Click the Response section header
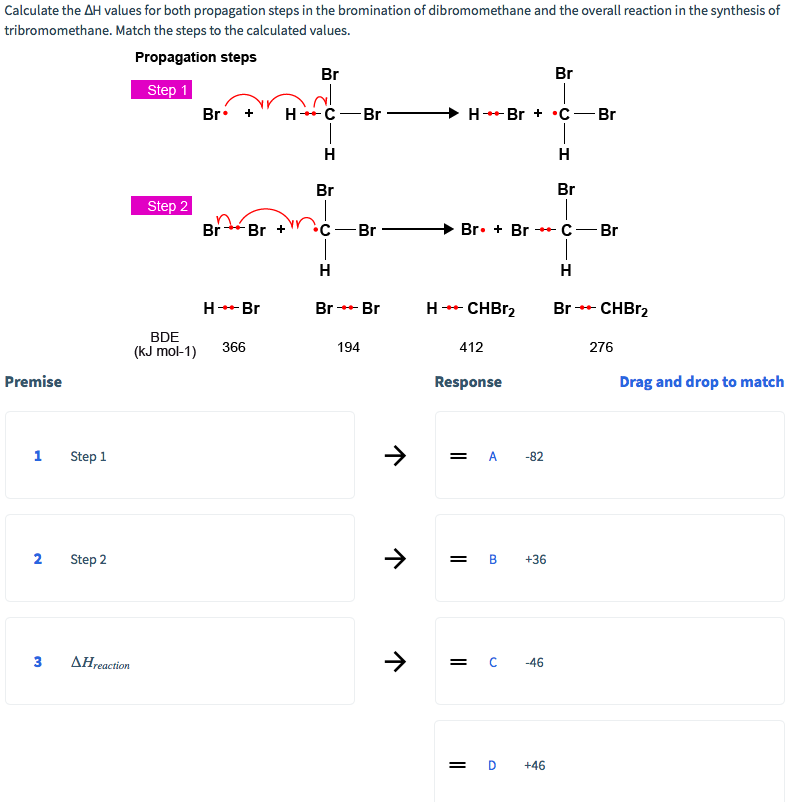 [469, 381]
